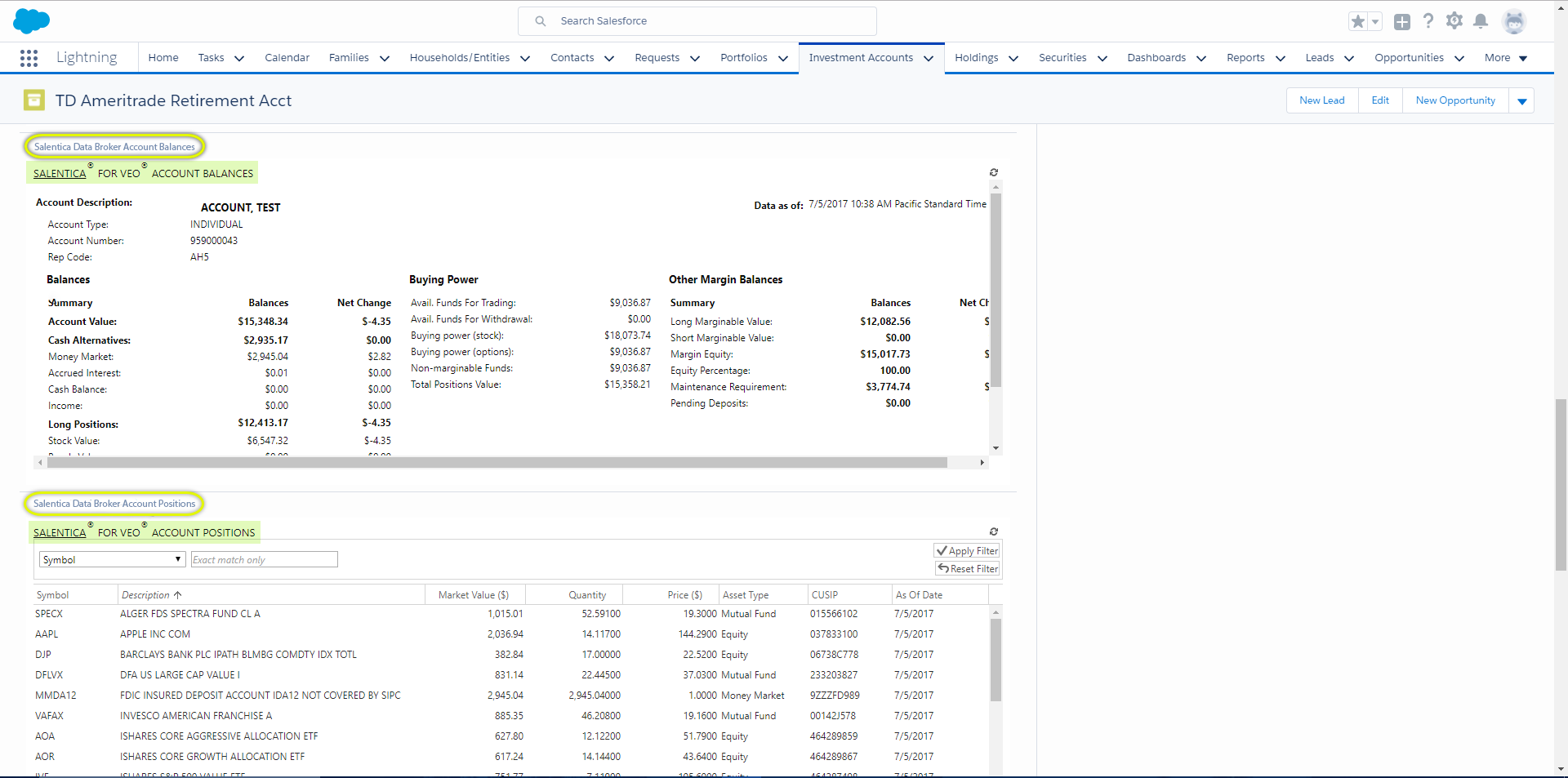The height and width of the screenshot is (778, 1568).
Task: Select the MMDA12 symbol cell
Action: point(56,695)
